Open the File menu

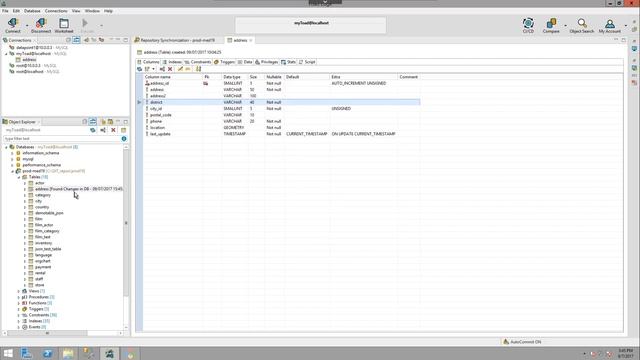tap(5, 11)
